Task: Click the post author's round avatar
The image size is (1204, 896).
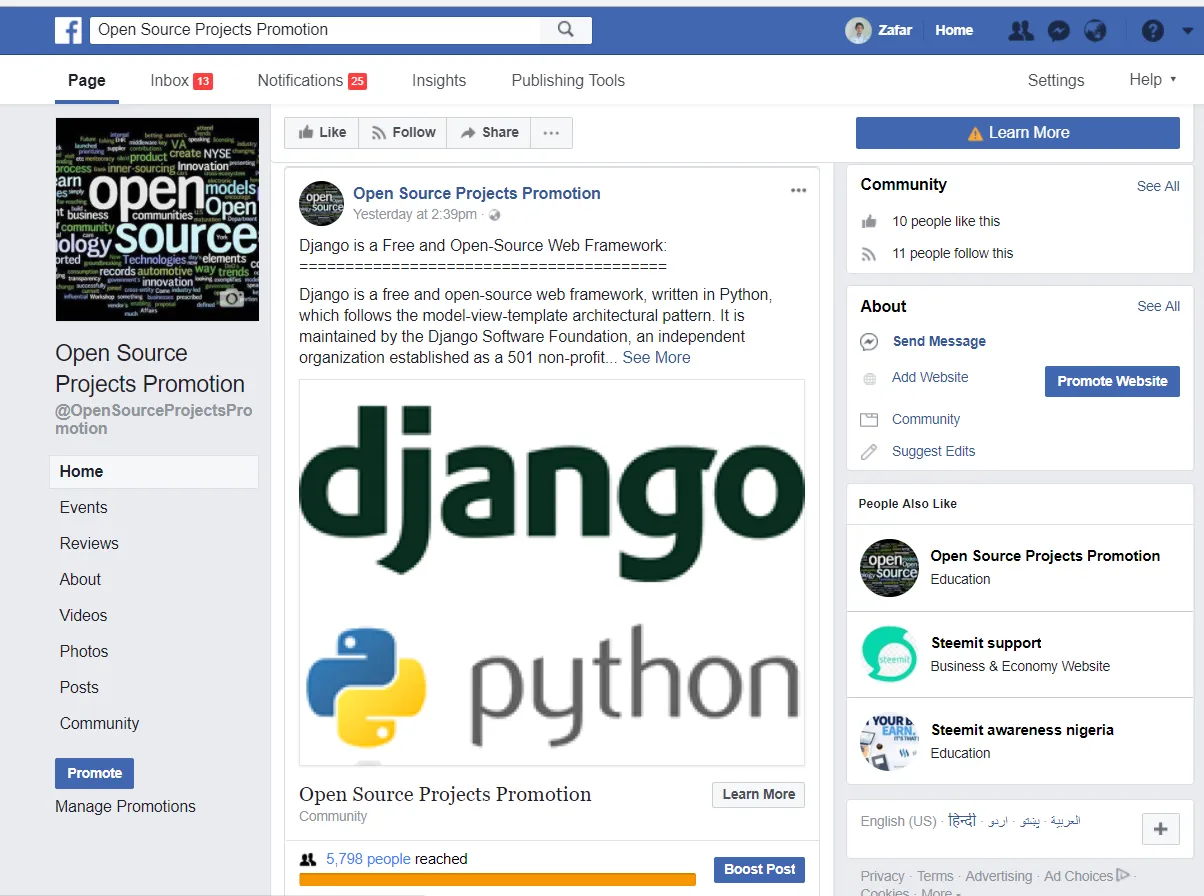Action: click(x=322, y=203)
